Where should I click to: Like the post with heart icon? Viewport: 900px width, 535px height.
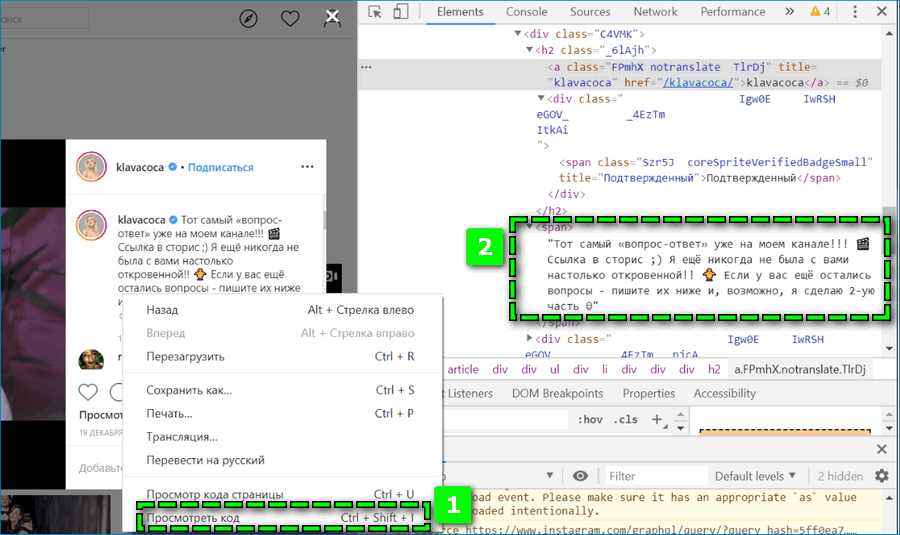89,392
